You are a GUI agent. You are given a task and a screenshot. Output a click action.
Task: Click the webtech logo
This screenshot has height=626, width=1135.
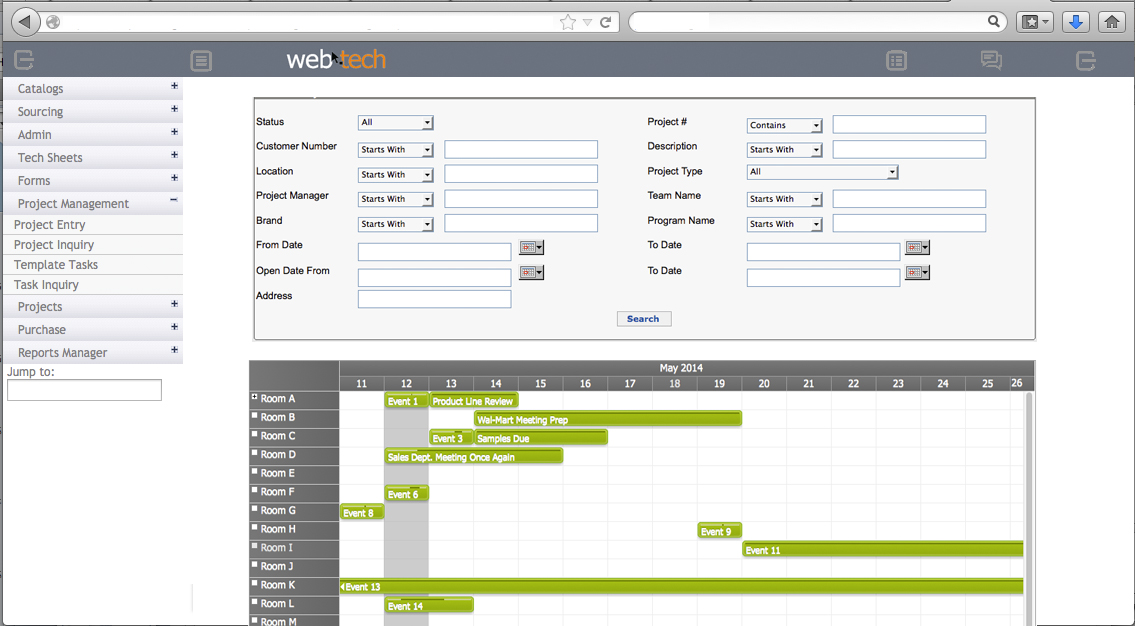coord(336,59)
